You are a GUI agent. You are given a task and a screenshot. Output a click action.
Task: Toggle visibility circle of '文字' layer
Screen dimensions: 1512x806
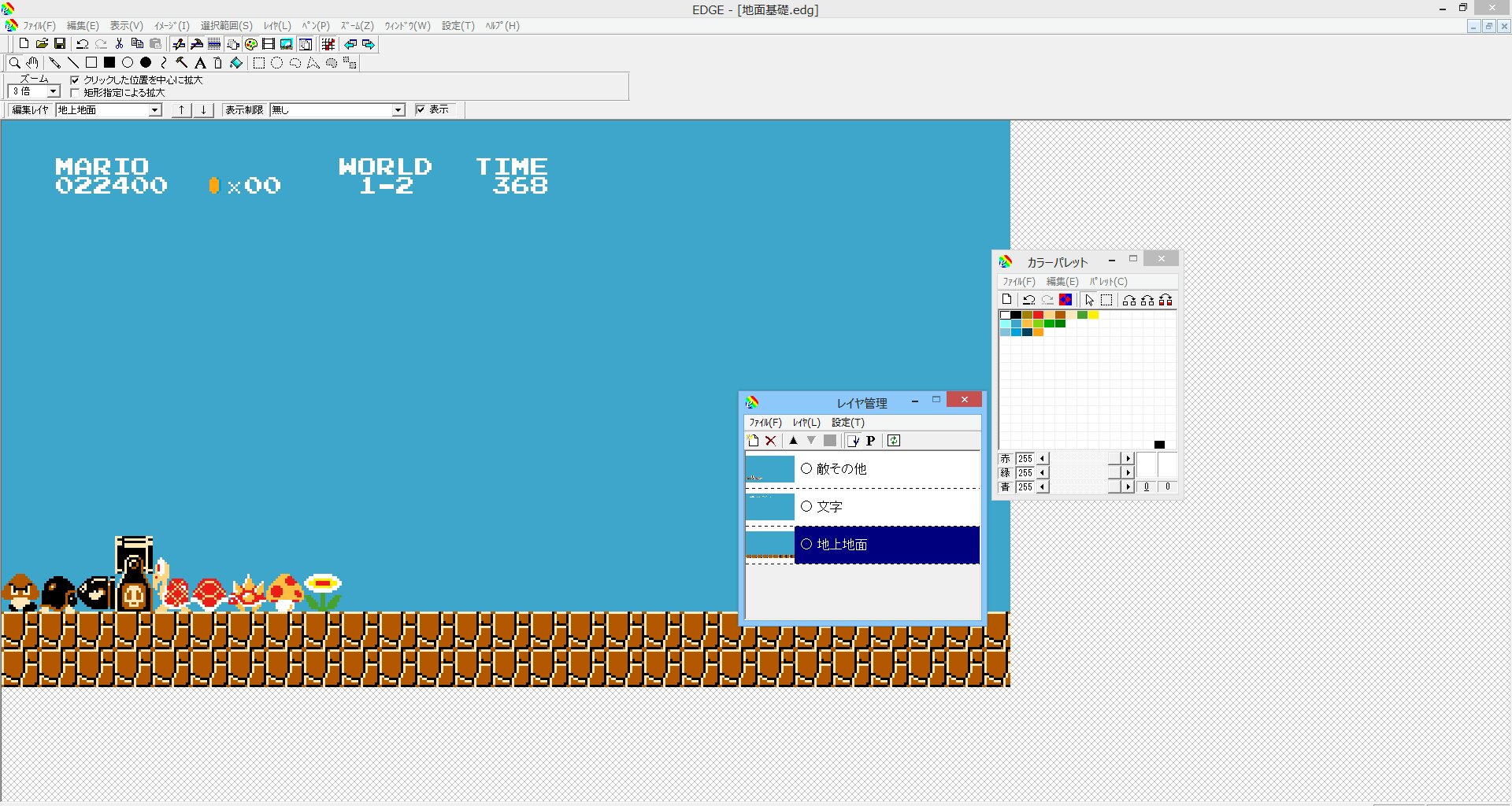pyautogui.click(x=806, y=506)
